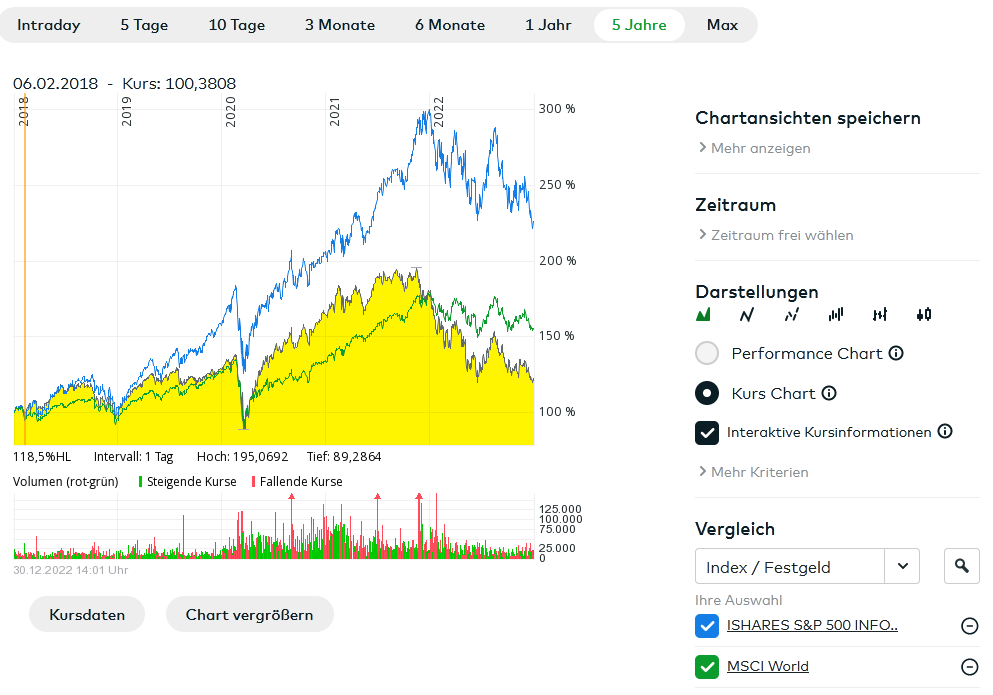Switch to the Intraday time range tab
Viewport: 993px width, 695px height.
coord(48,25)
